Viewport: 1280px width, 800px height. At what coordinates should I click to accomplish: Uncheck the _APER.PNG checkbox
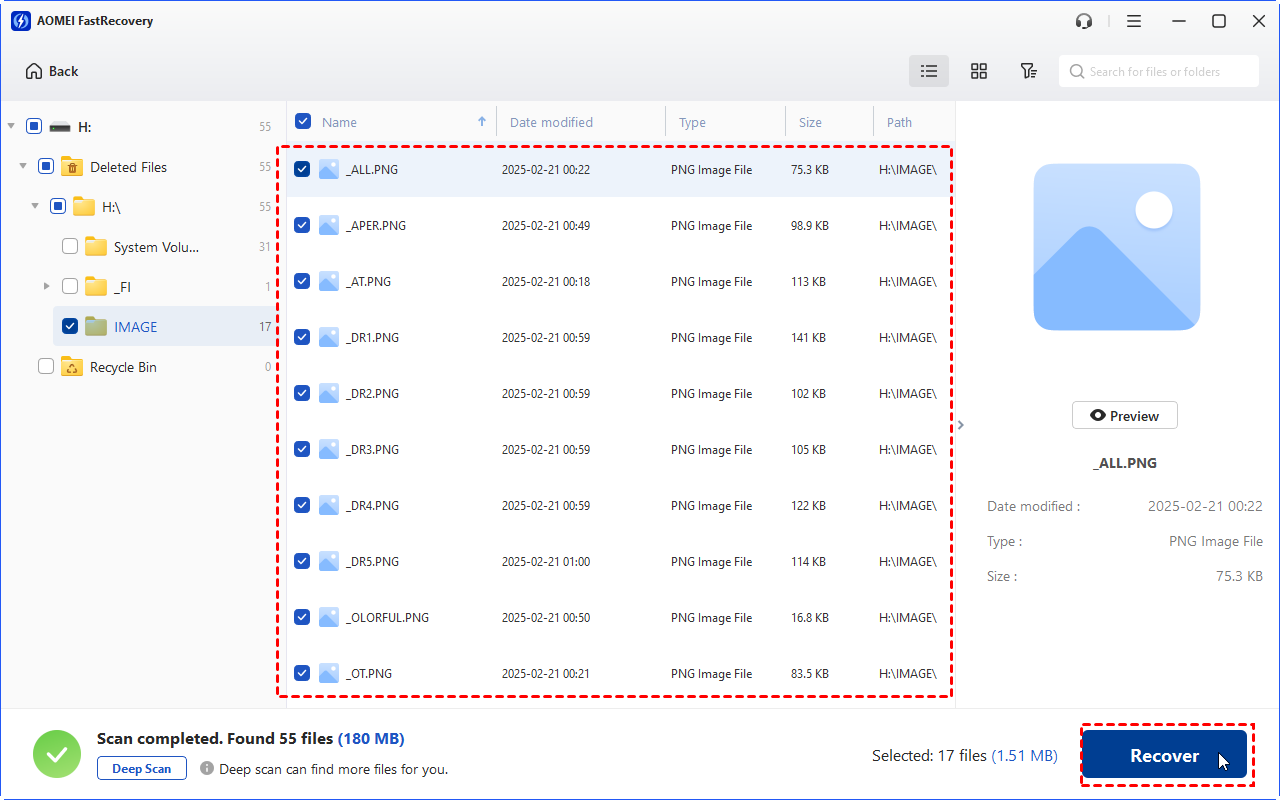pyautogui.click(x=302, y=226)
